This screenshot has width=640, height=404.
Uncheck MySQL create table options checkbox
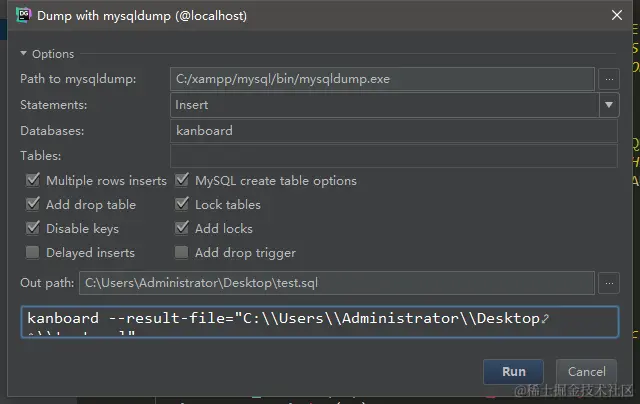[x=182, y=180]
